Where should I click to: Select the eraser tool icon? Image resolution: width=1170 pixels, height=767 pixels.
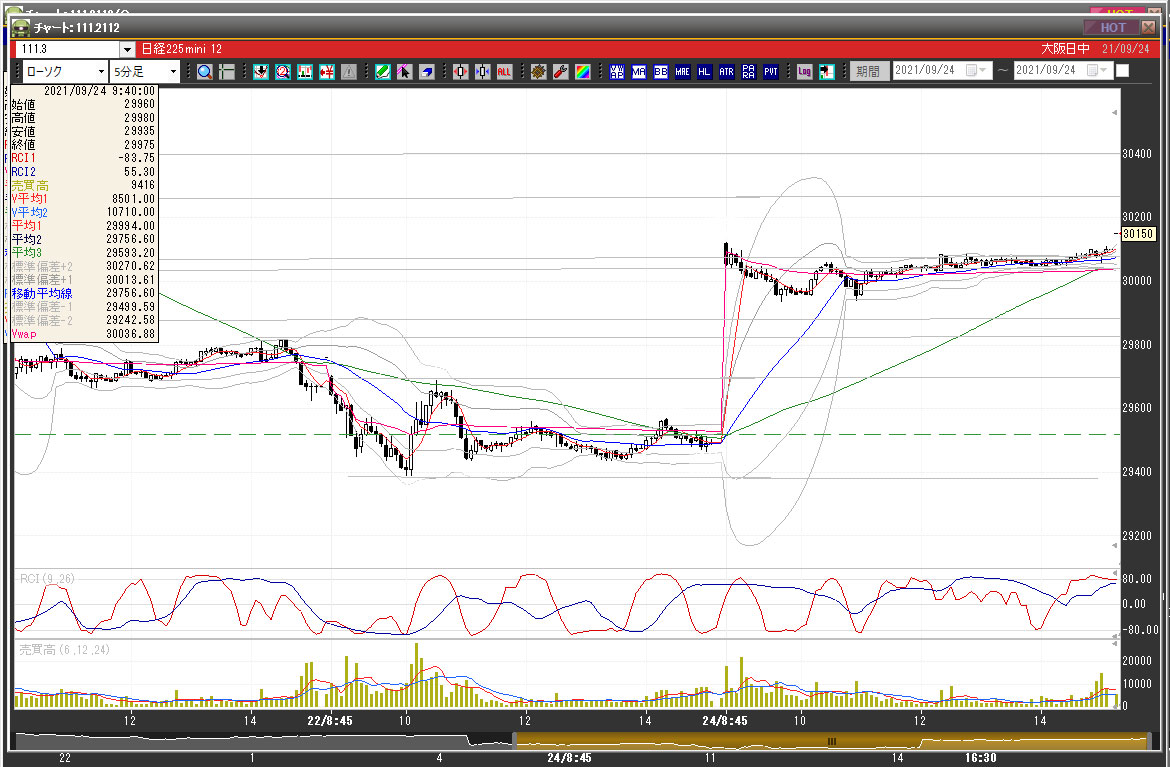[426, 72]
